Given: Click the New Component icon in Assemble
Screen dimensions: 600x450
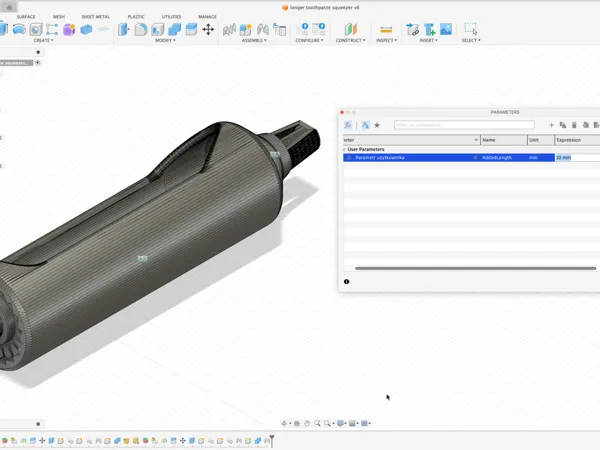Looking at the screenshot, I should pos(245,29).
